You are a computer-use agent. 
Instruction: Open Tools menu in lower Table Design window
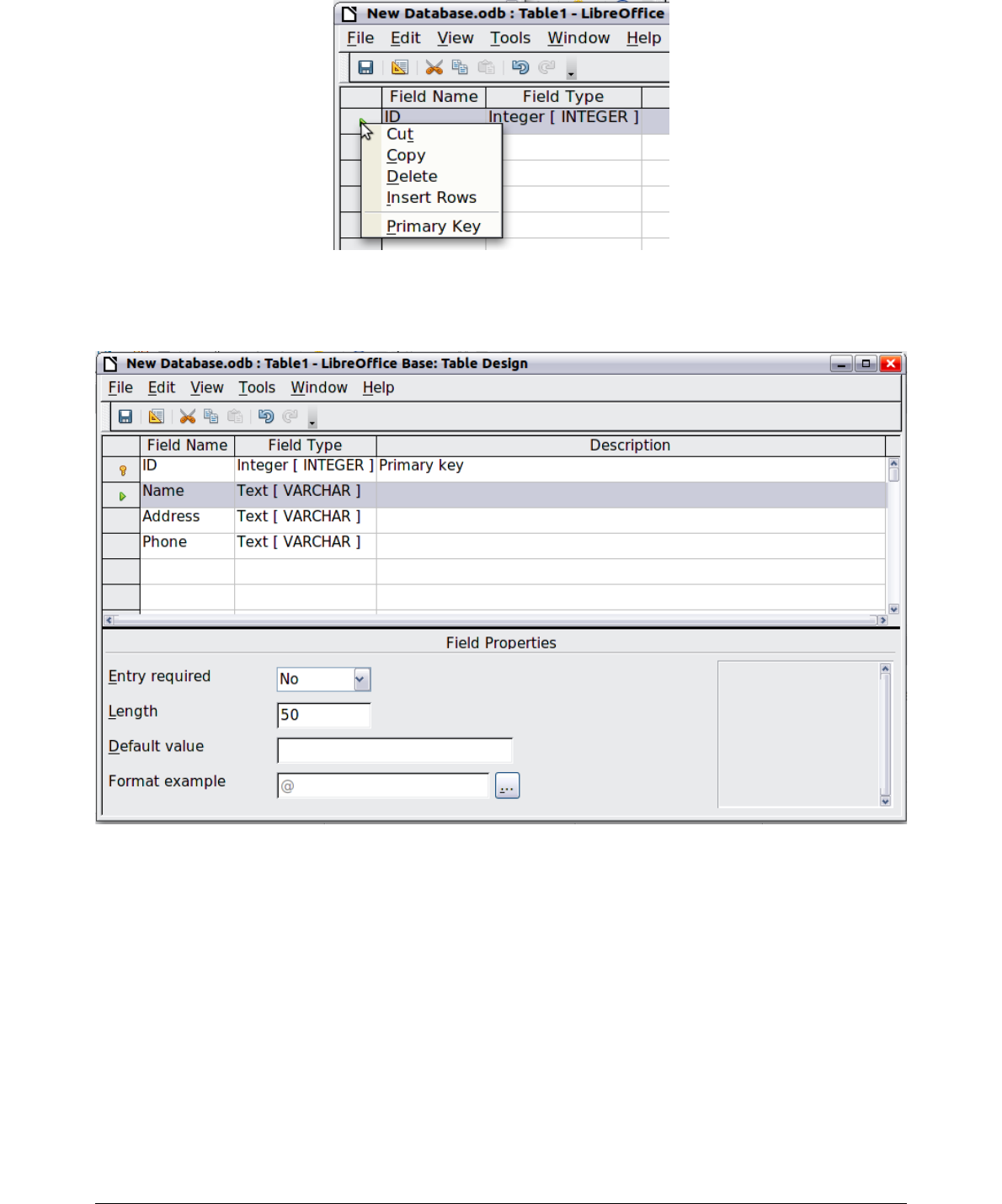click(x=257, y=387)
